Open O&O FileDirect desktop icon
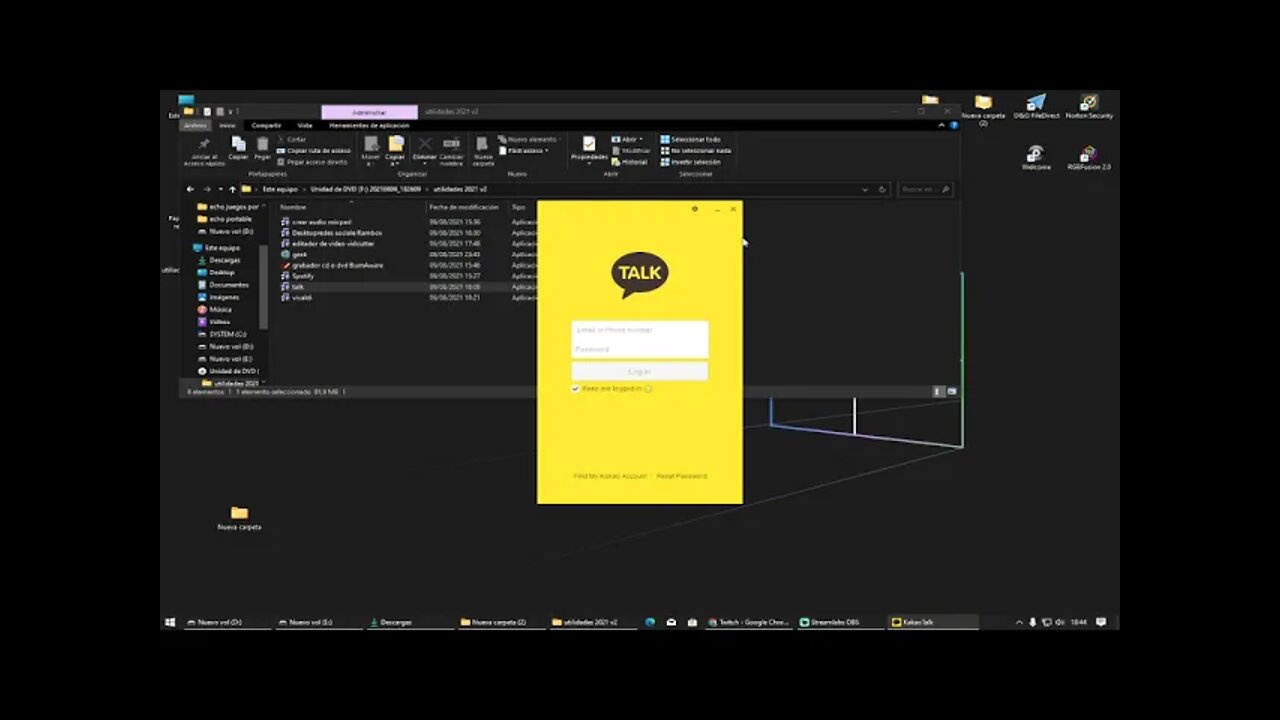The image size is (1280, 720). click(x=1036, y=107)
